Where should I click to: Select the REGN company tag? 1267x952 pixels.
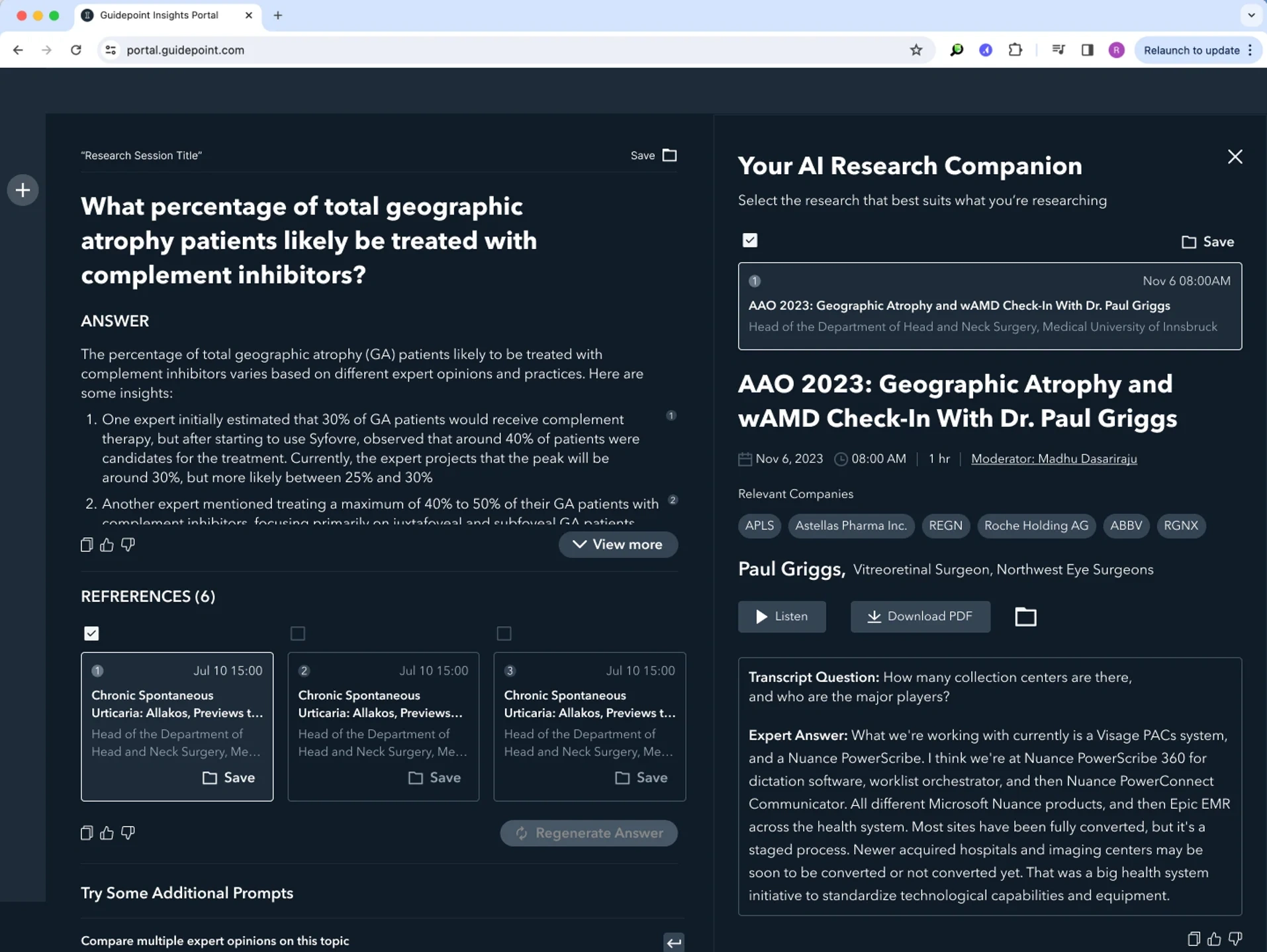pos(945,526)
